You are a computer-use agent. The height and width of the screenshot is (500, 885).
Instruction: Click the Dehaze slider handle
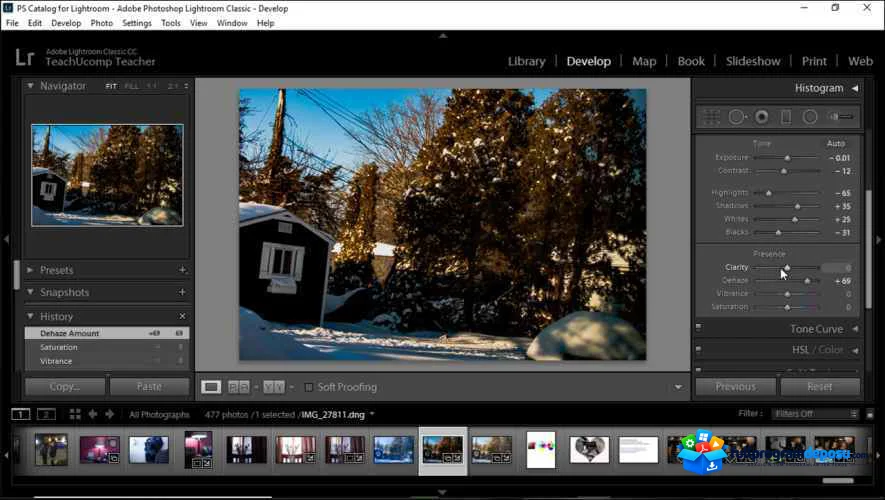pyautogui.click(x=807, y=281)
